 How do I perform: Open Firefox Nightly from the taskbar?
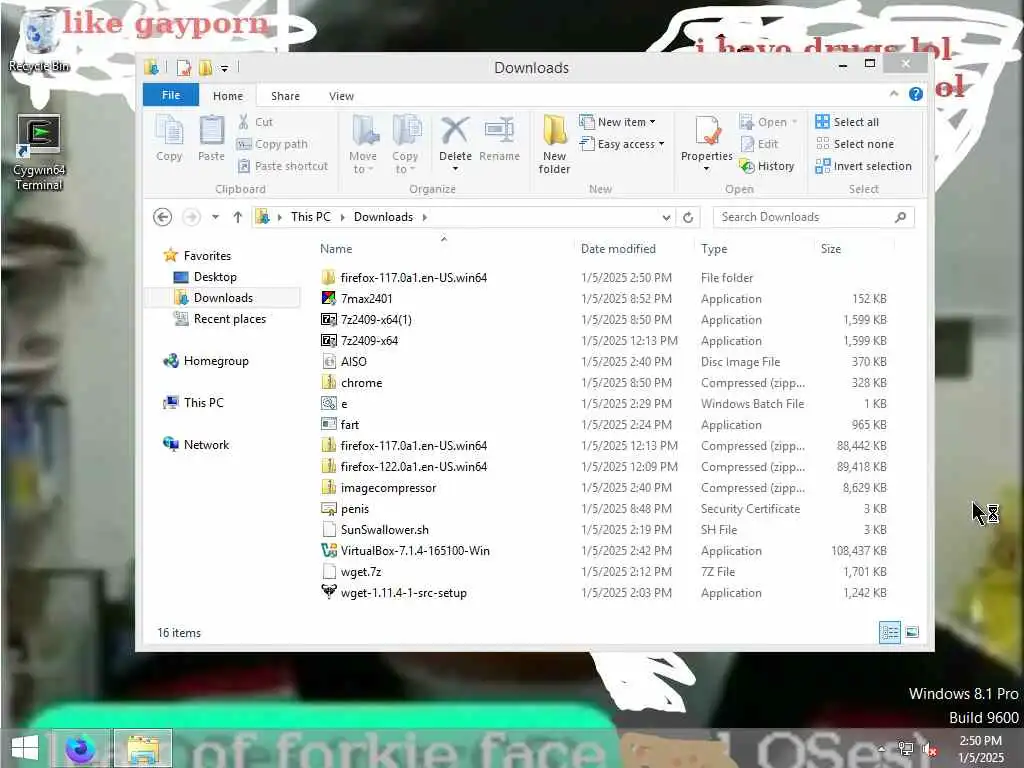click(x=80, y=748)
